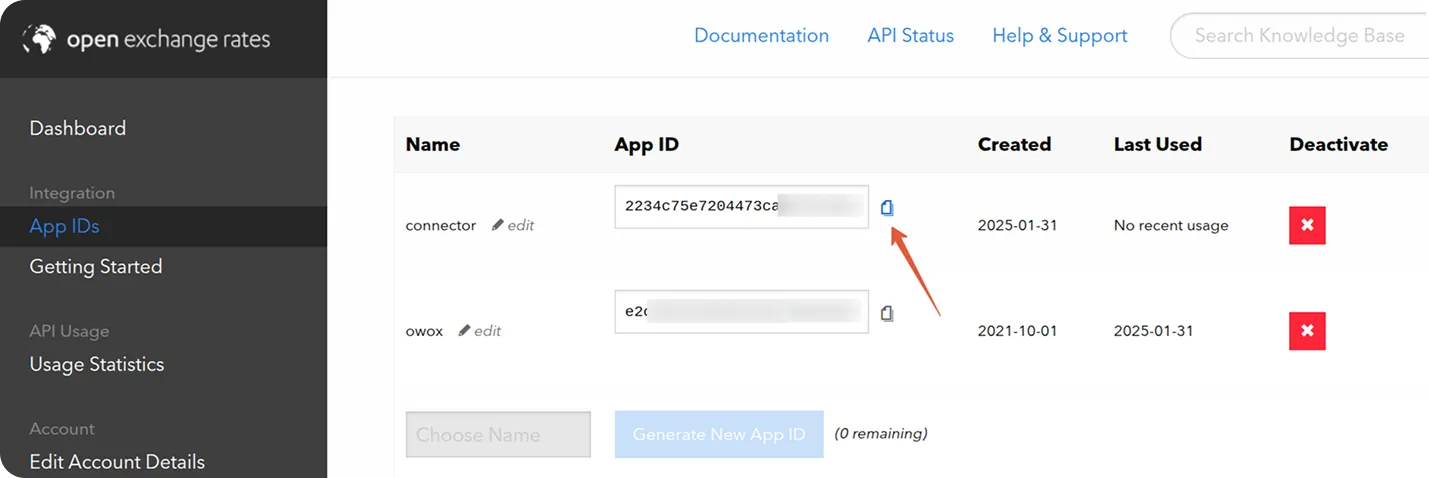Click the Open Exchange Rates globe logo
The image size is (1429, 478).
(x=41, y=39)
